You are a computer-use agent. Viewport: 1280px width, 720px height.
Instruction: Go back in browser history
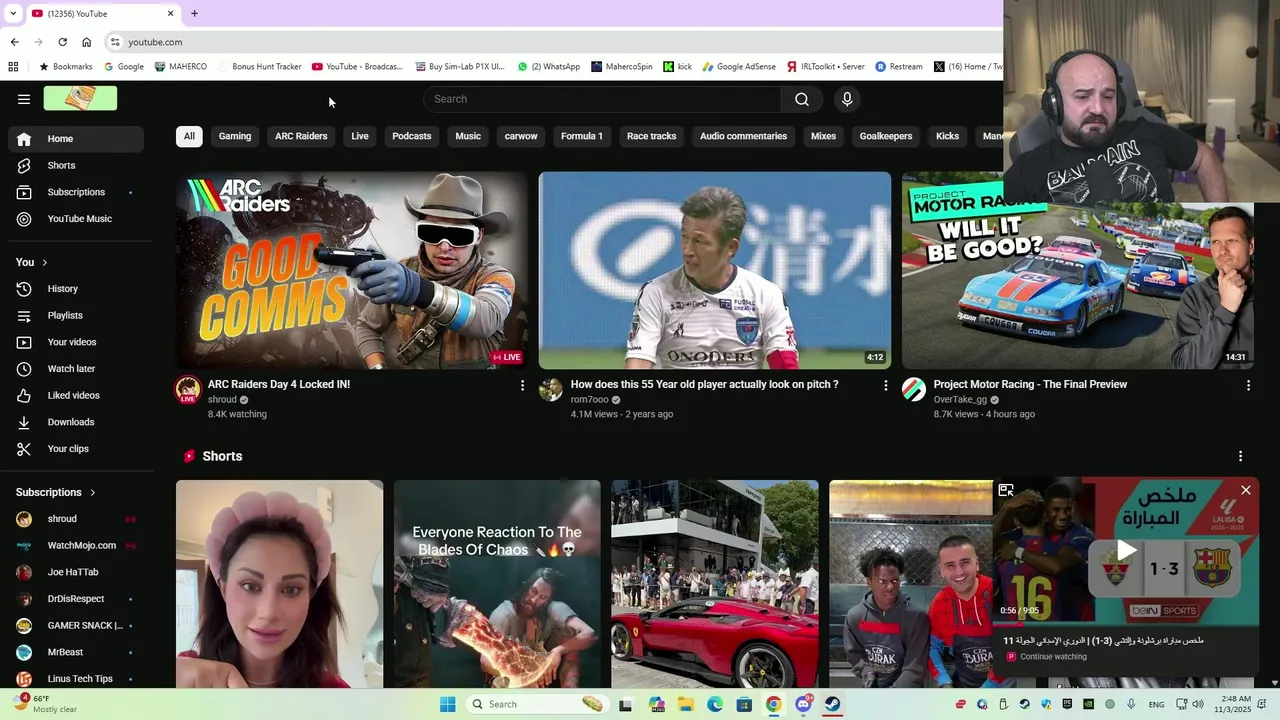click(x=14, y=42)
